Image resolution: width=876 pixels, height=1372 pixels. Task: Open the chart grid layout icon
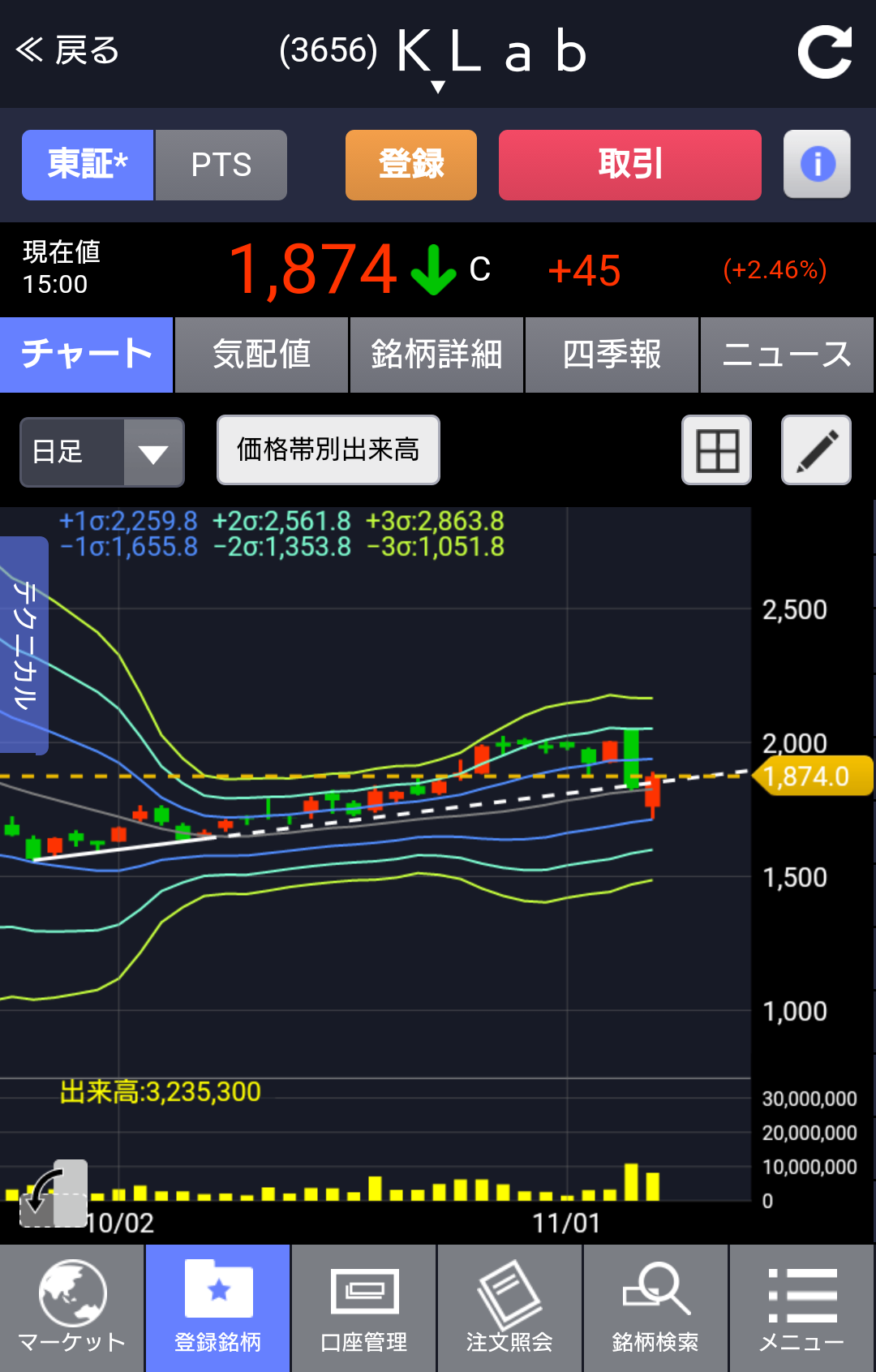click(x=717, y=450)
